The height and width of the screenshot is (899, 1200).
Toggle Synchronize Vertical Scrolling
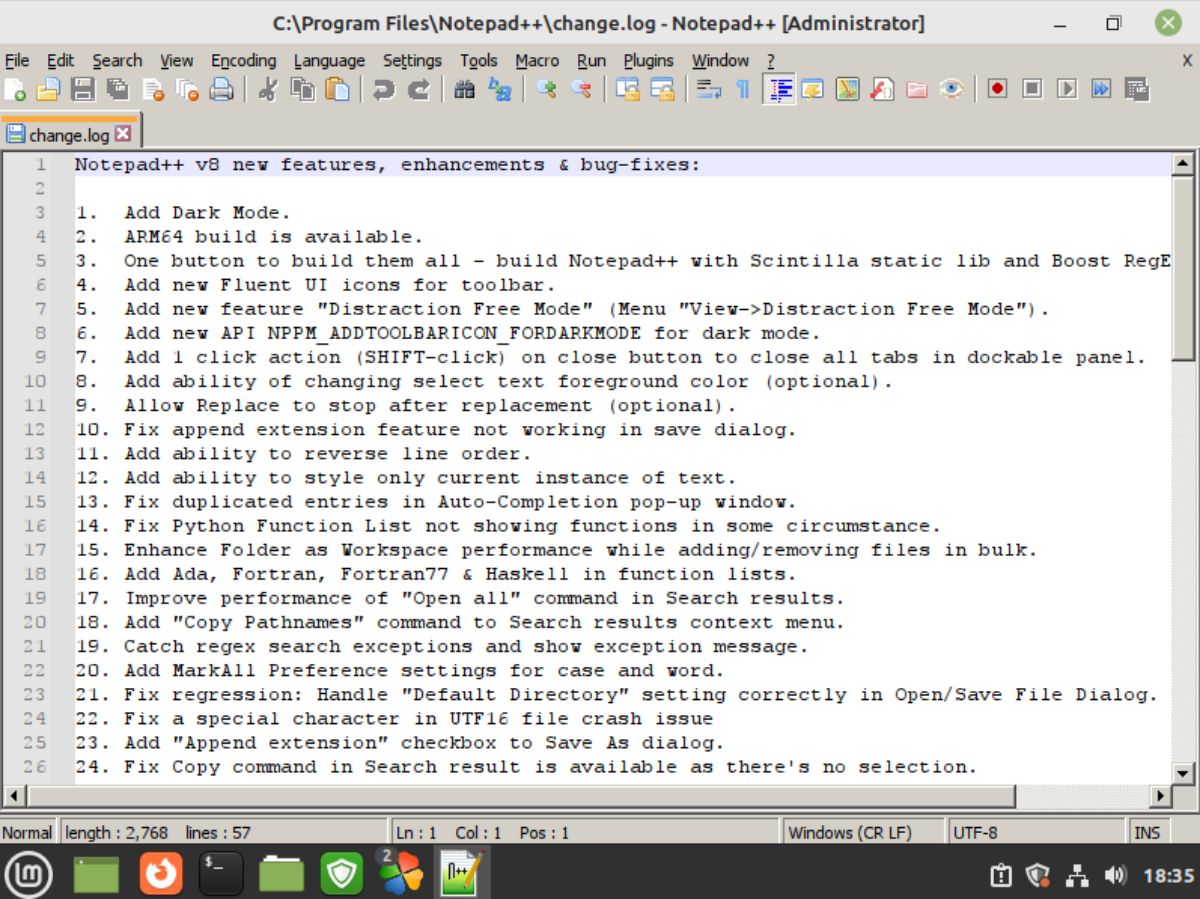click(628, 89)
